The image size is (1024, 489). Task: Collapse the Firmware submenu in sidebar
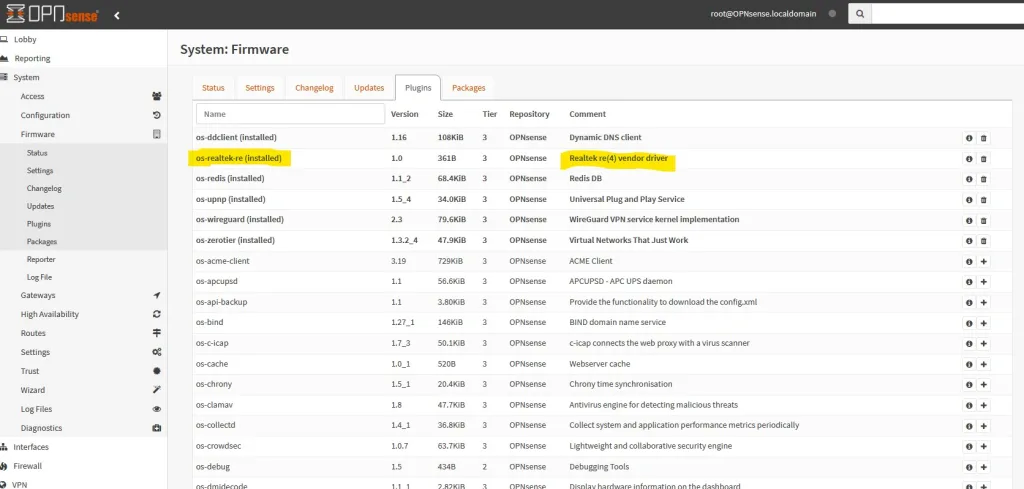pyautogui.click(x=38, y=134)
